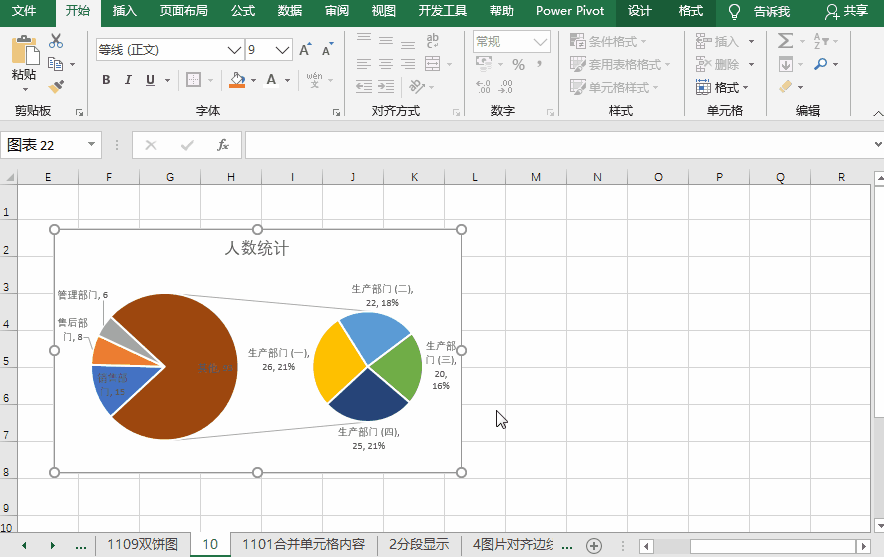The height and width of the screenshot is (557, 884).
Task: Toggle Italic formatting
Action: pyautogui.click(x=128, y=80)
